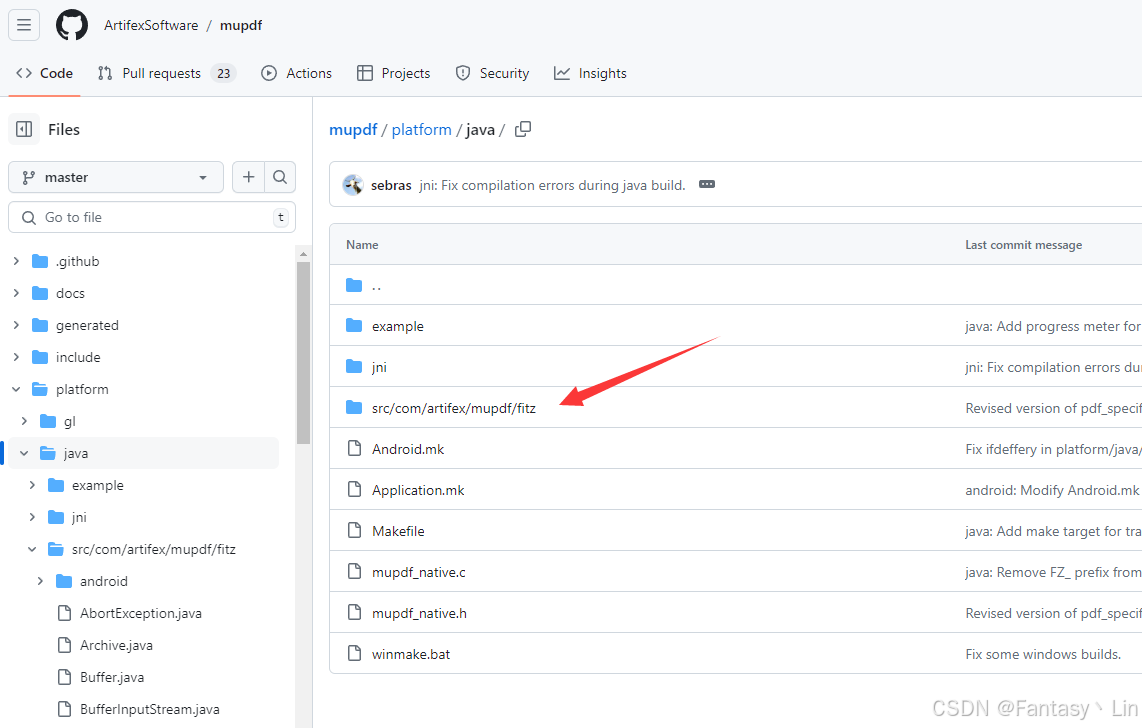Open the hamburger navigation menu

point(24,25)
